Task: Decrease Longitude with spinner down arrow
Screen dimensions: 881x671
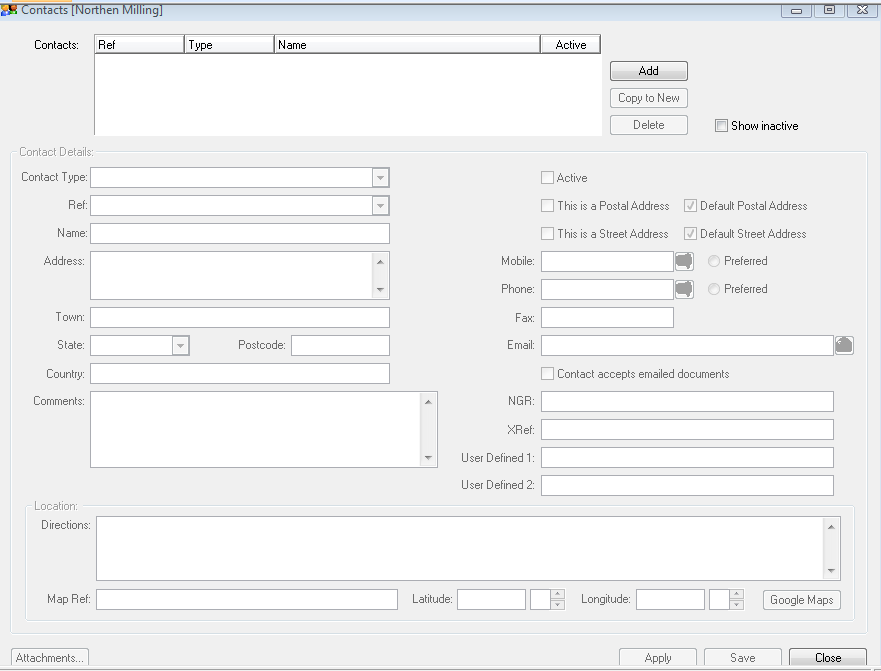Action: [737, 605]
